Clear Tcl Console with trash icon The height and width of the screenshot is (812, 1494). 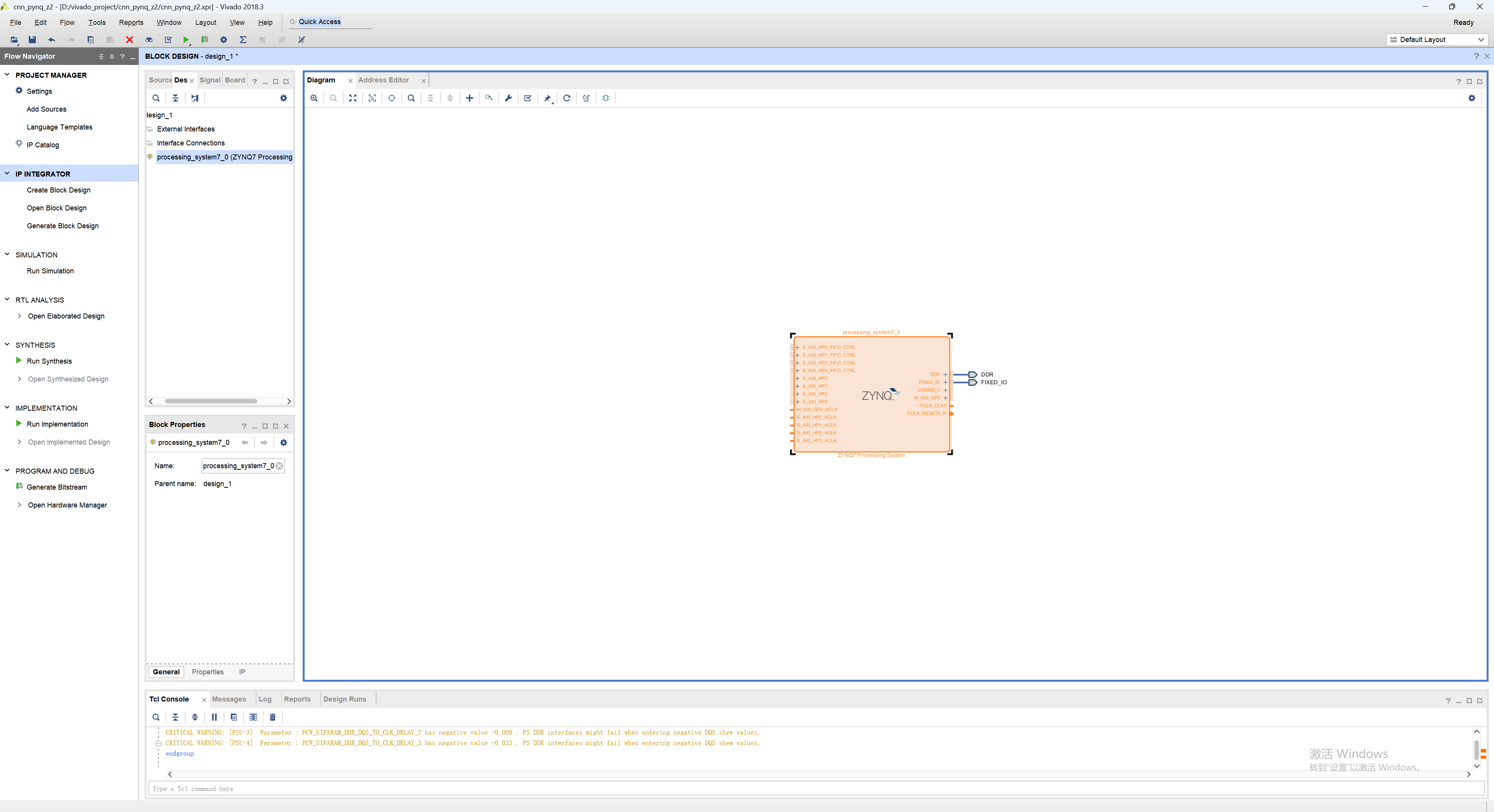pos(273,717)
